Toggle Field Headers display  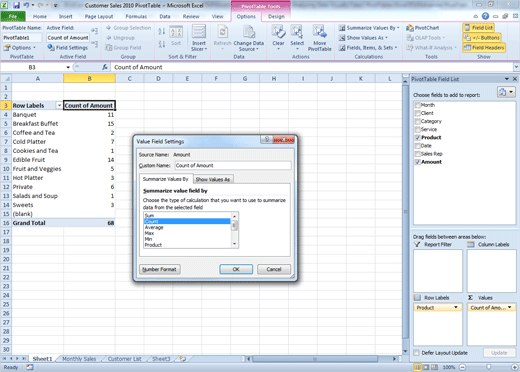(x=484, y=48)
